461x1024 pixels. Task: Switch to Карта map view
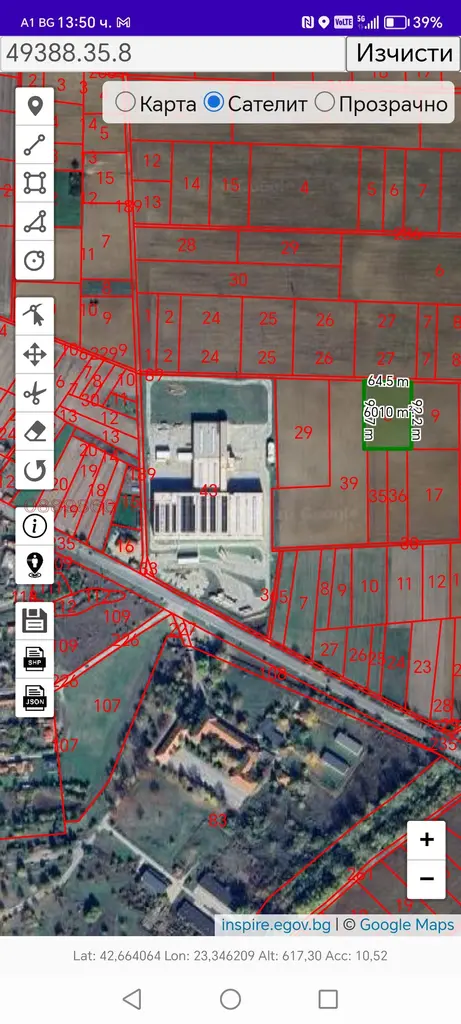click(155, 103)
